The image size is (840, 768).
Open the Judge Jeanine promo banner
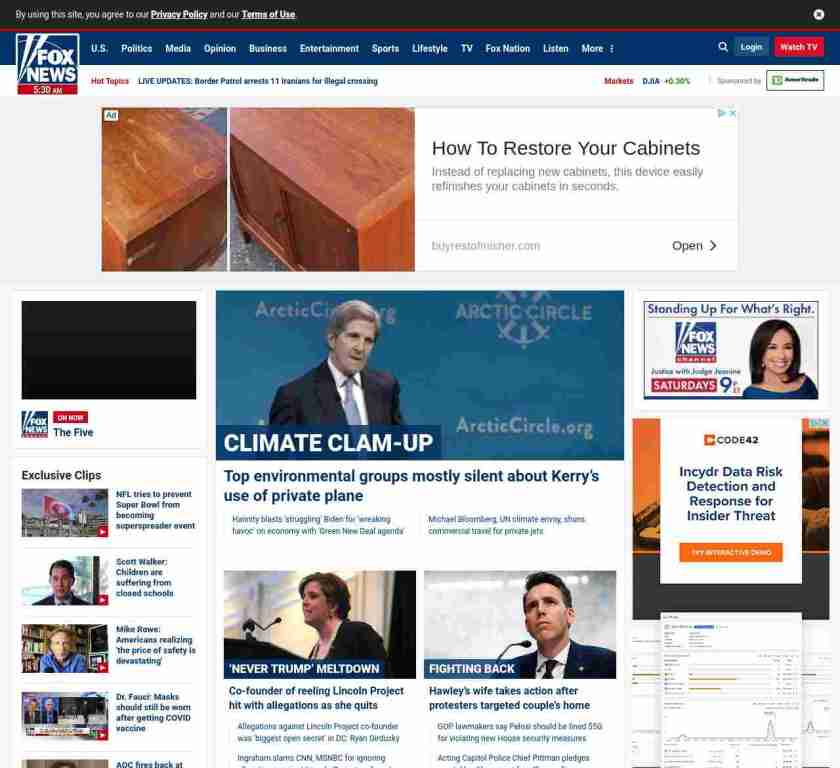coord(730,350)
